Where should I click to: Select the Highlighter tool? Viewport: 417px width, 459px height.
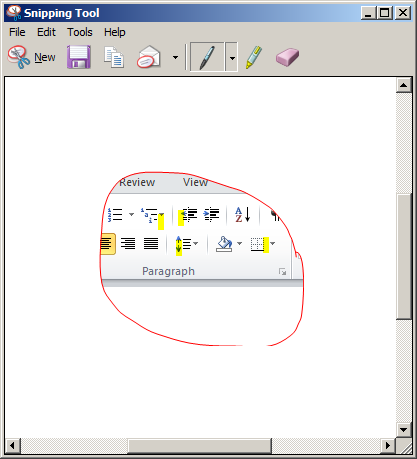pyautogui.click(x=254, y=57)
